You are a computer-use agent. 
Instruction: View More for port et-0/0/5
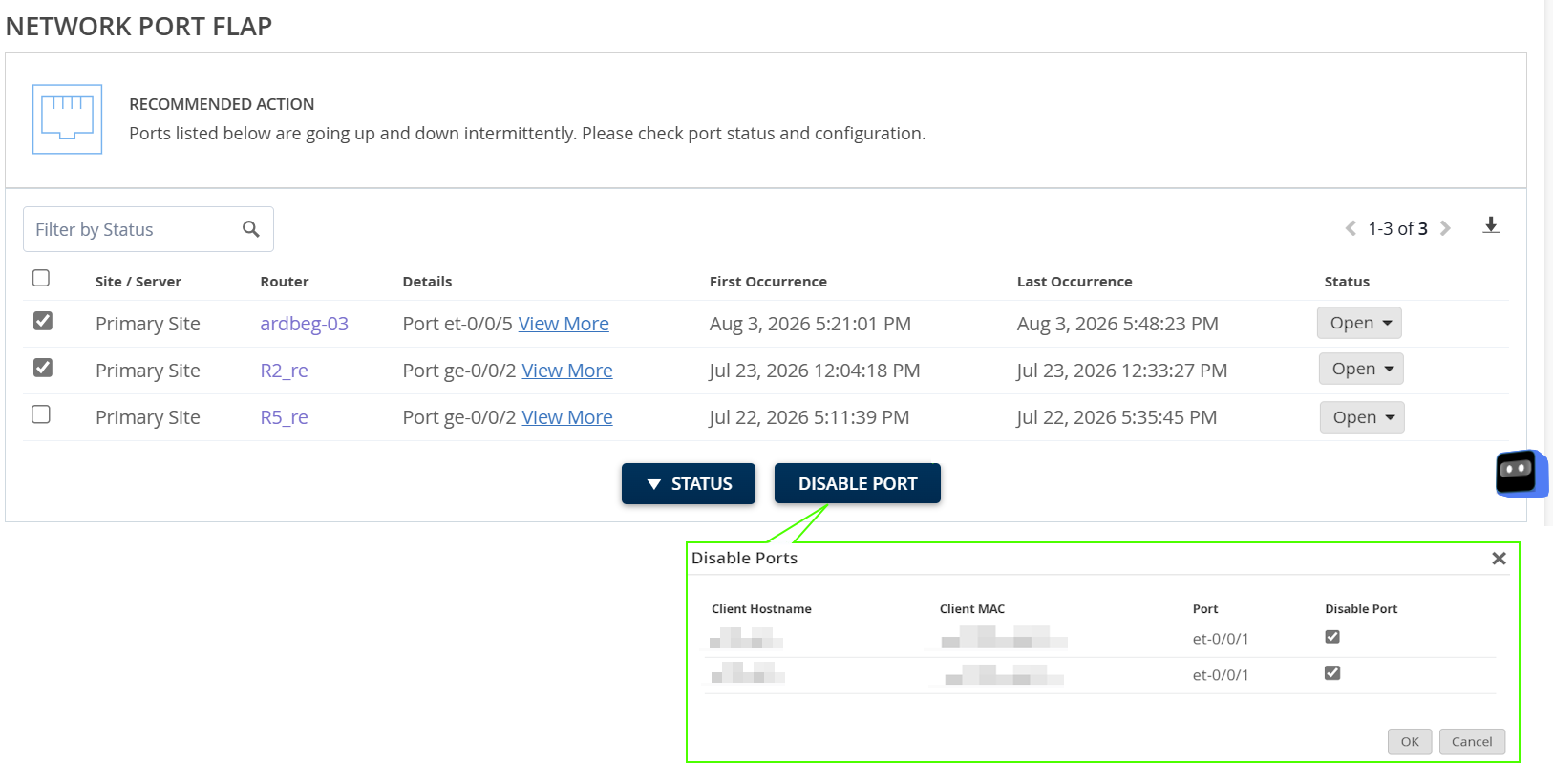tap(564, 324)
